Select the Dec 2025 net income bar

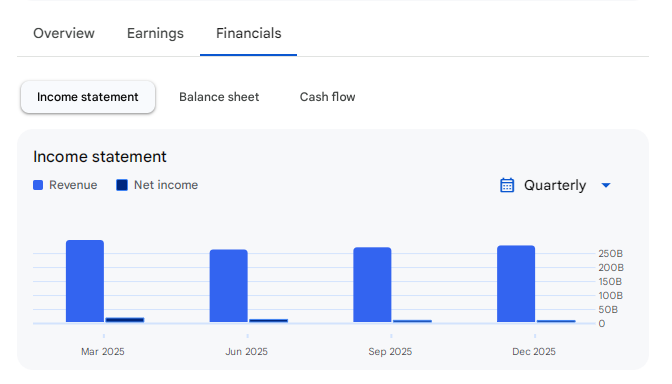click(x=556, y=321)
